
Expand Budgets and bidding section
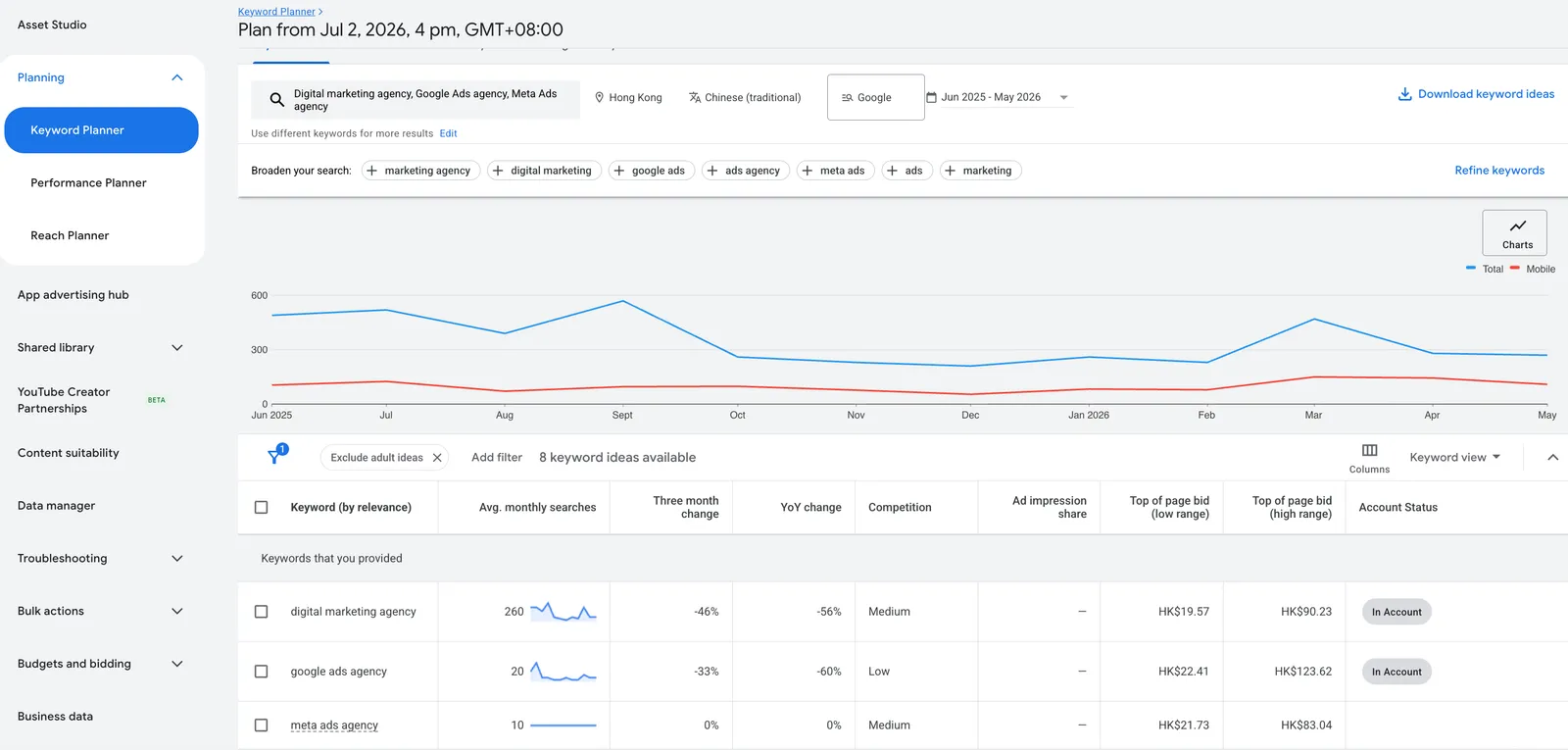[177, 664]
